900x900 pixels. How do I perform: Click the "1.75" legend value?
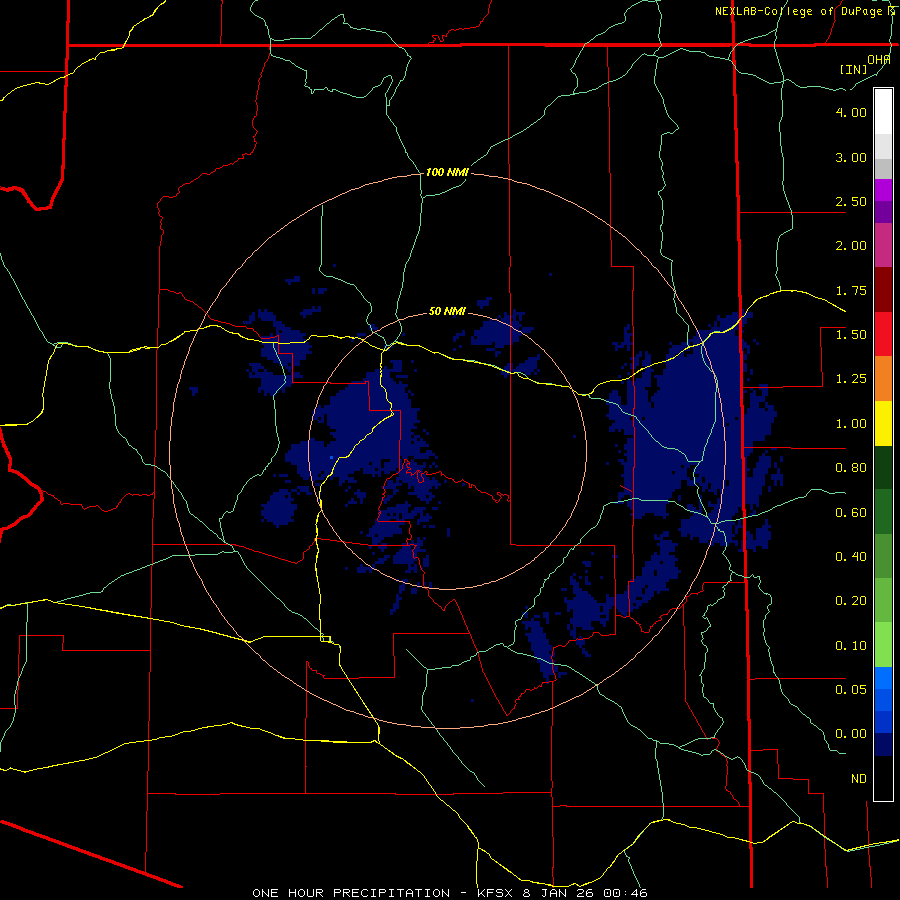point(851,290)
